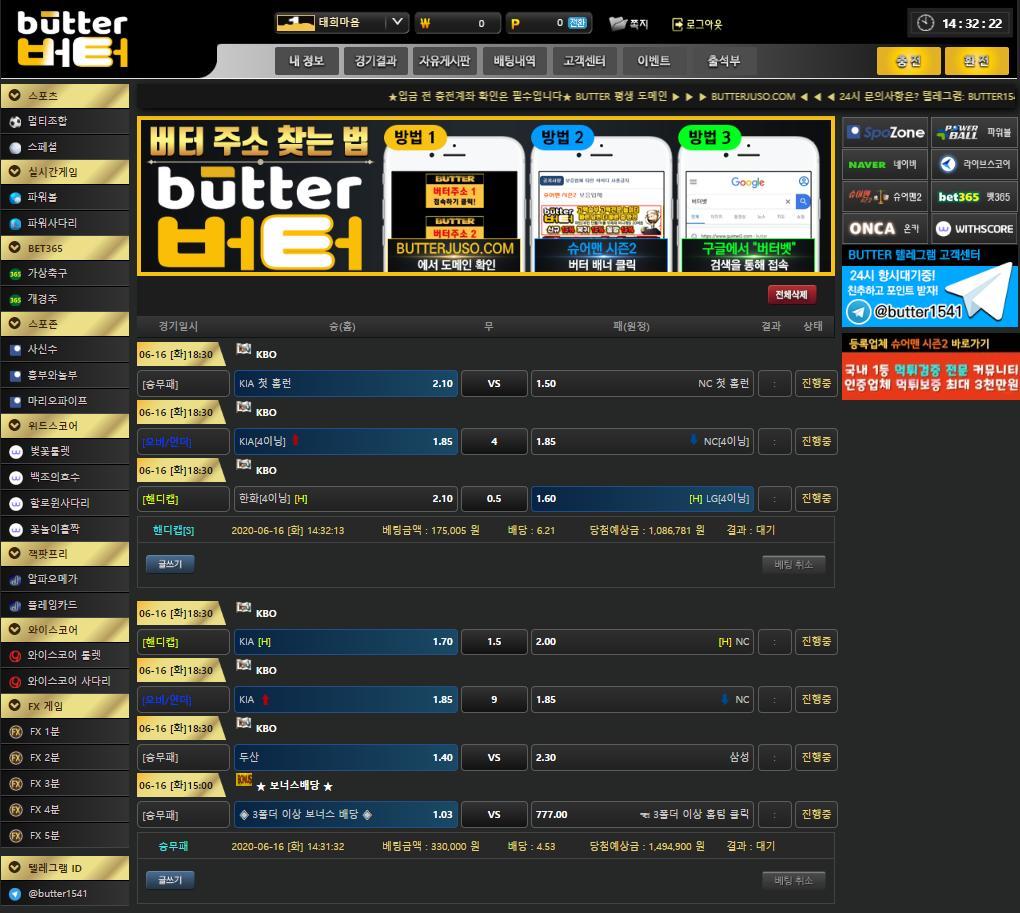Open the 태희마음 user dropdown
Image resolution: width=1020 pixels, height=913 pixels.
click(397, 22)
